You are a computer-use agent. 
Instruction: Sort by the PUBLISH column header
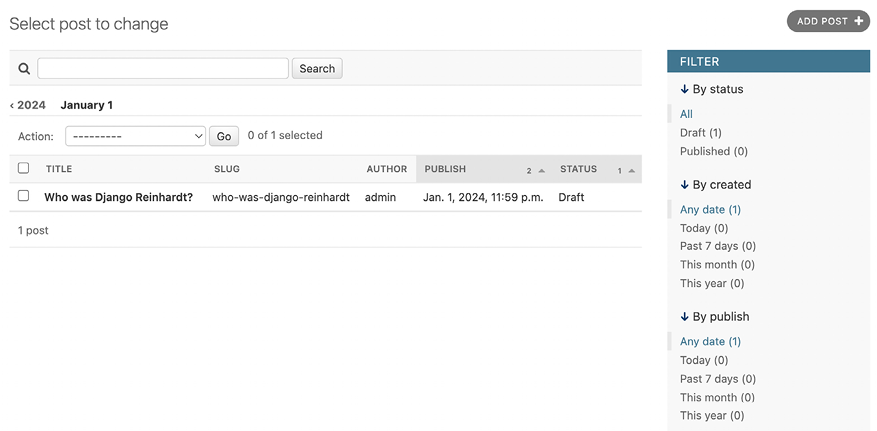tap(445, 169)
